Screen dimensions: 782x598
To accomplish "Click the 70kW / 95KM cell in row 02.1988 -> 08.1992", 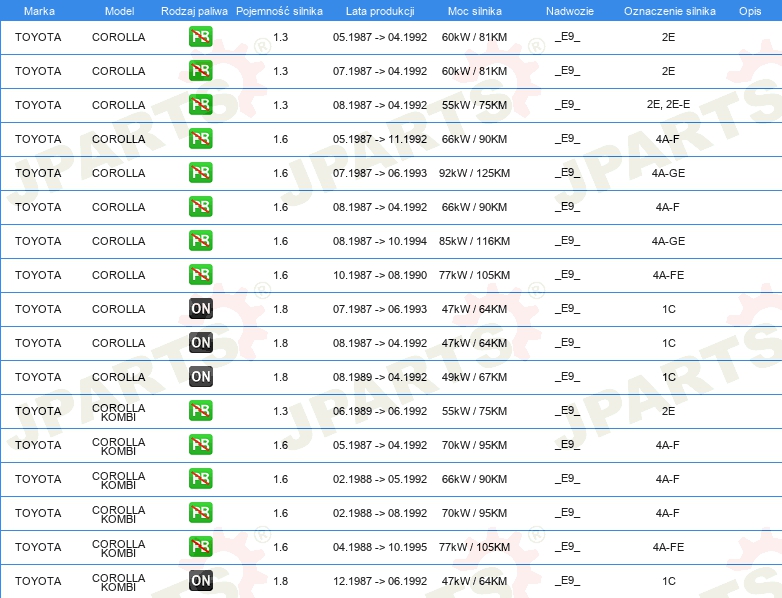I will click(474, 513).
